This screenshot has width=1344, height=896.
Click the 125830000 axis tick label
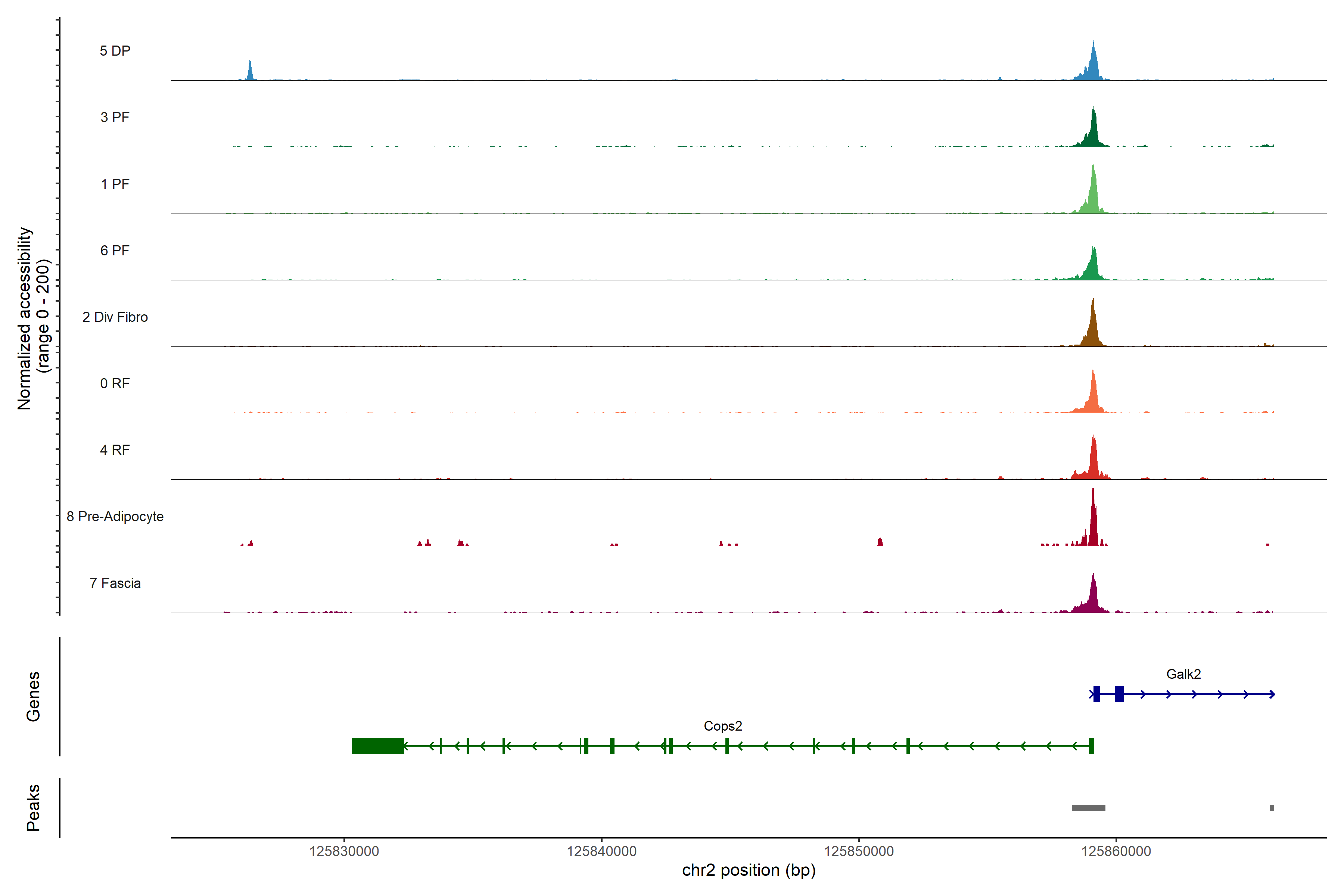[x=344, y=851]
